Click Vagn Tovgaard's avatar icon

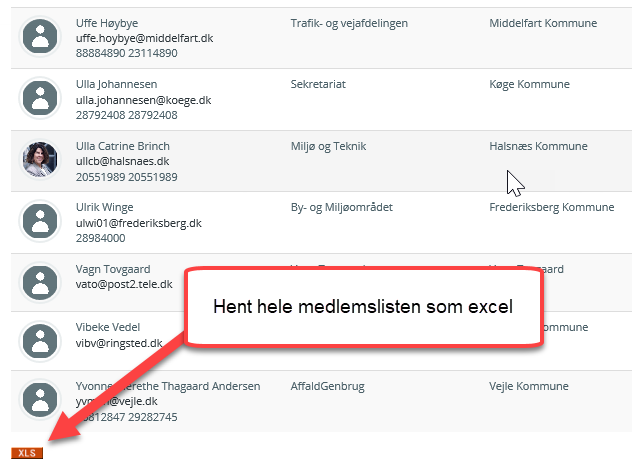pos(40,284)
